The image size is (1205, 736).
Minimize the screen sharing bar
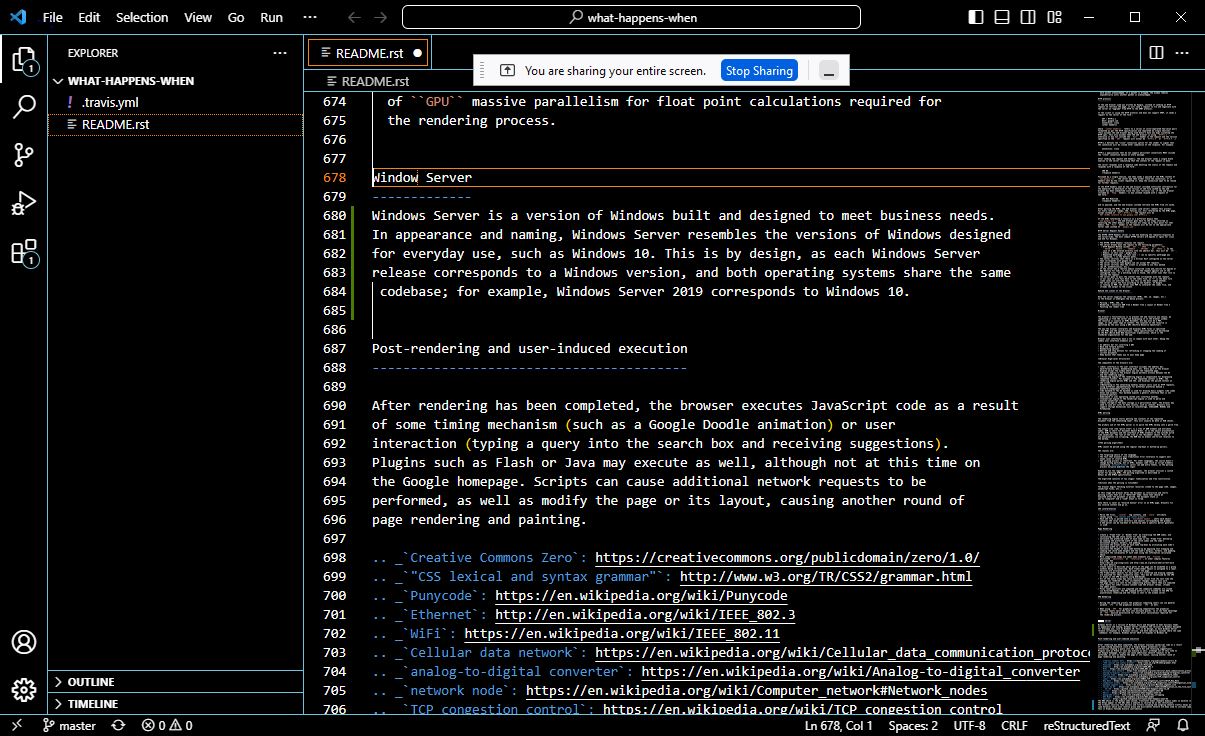point(828,70)
